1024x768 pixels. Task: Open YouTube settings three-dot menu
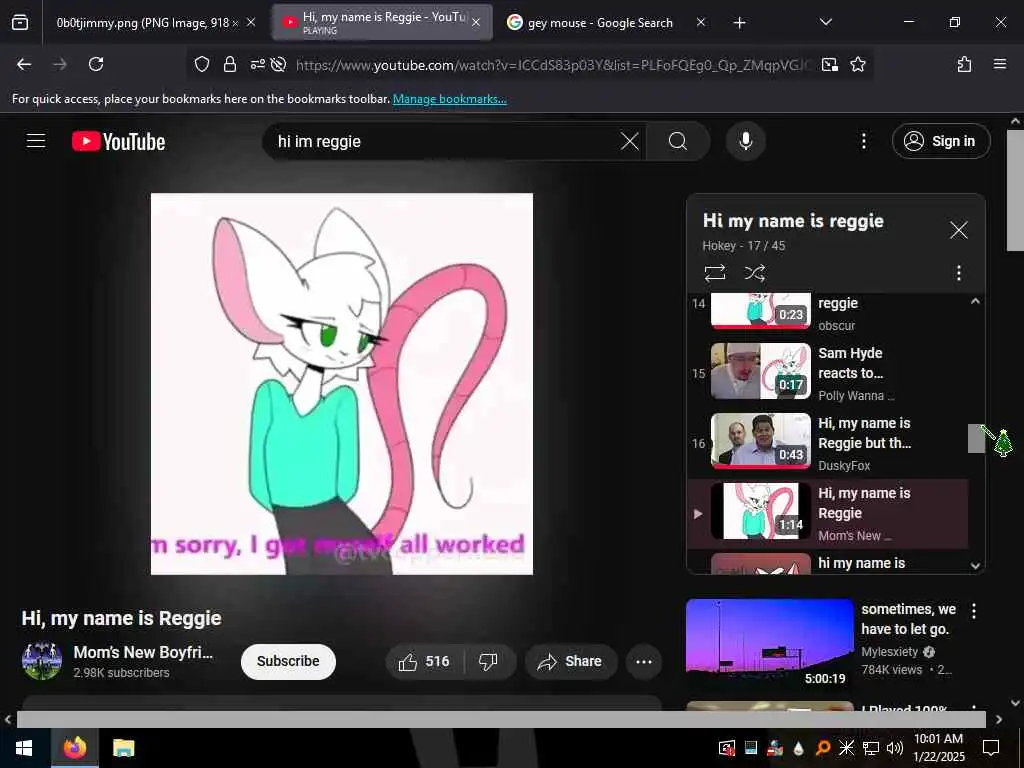pyautogui.click(x=863, y=141)
